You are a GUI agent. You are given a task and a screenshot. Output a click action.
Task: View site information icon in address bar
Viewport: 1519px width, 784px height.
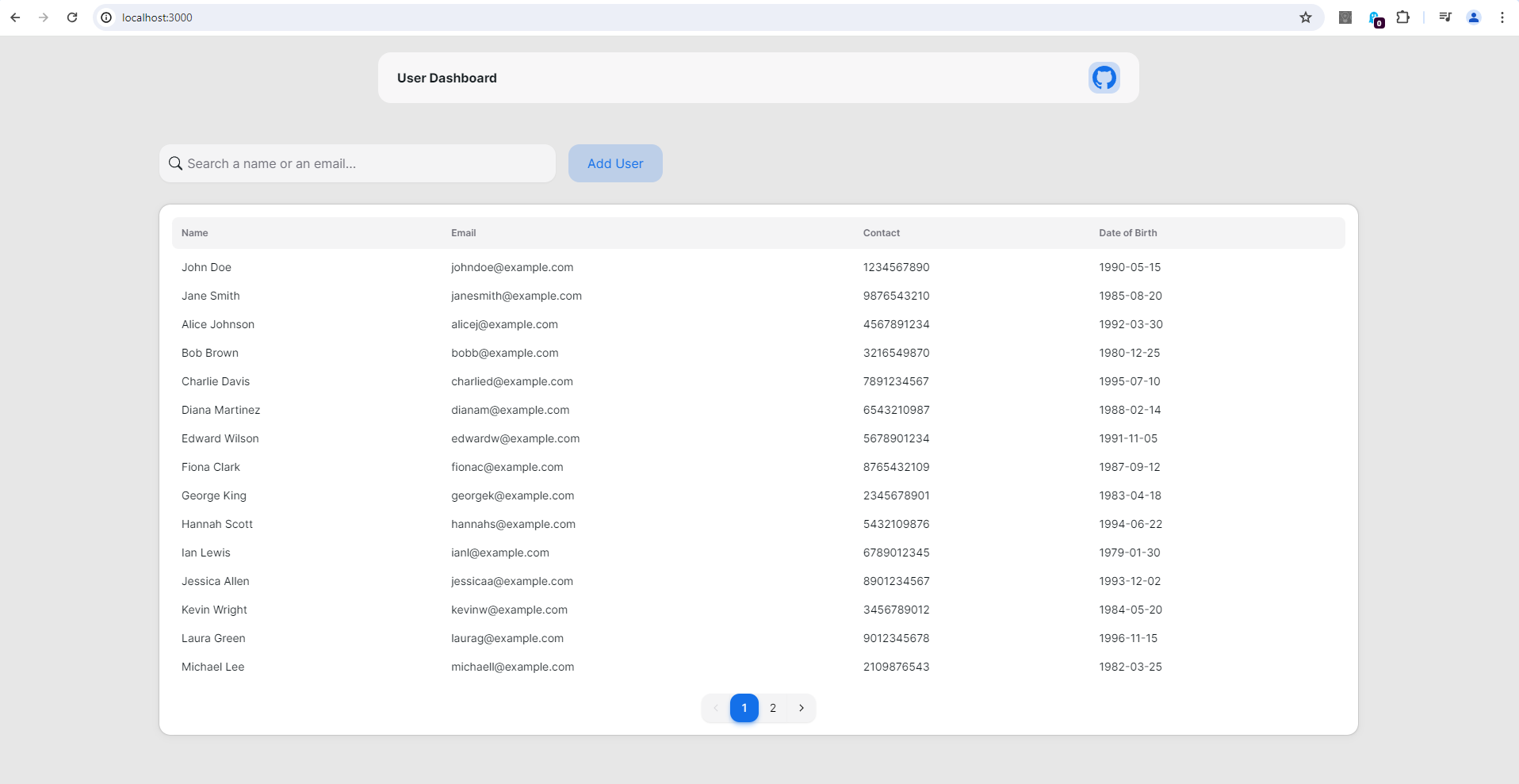(x=106, y=17)
